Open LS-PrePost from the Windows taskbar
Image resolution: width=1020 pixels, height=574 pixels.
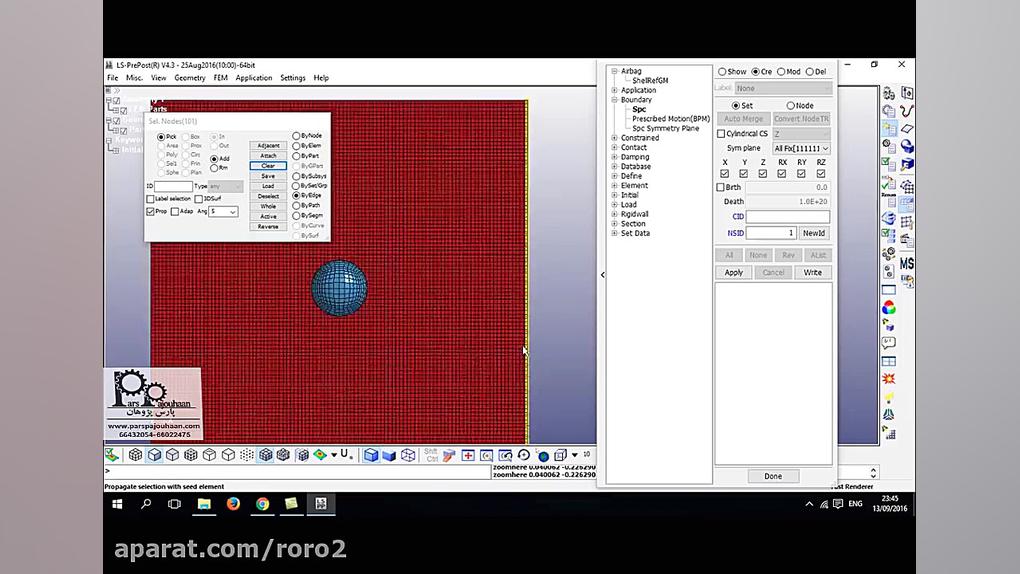321,504
